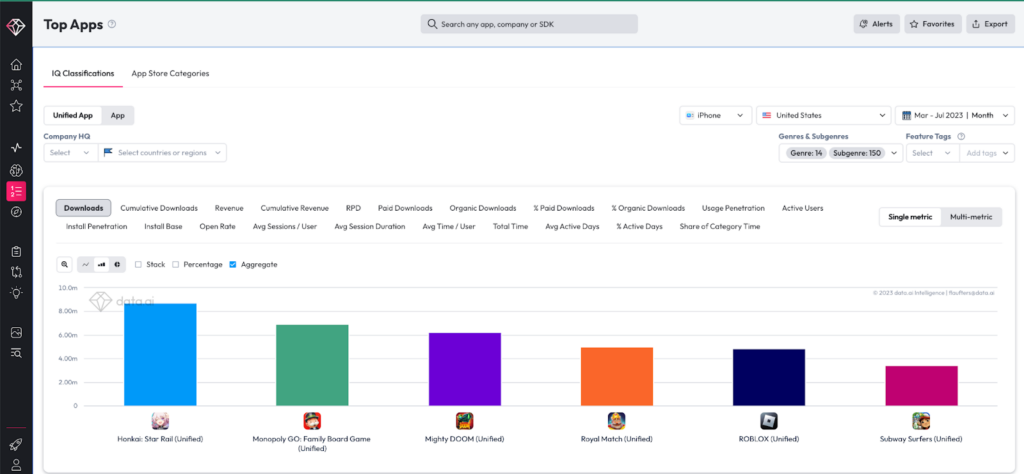The height and width of the screenshot is (474, 1024).
Task: Enable the Percentage checkbox
Action: [x=176, y=264]
